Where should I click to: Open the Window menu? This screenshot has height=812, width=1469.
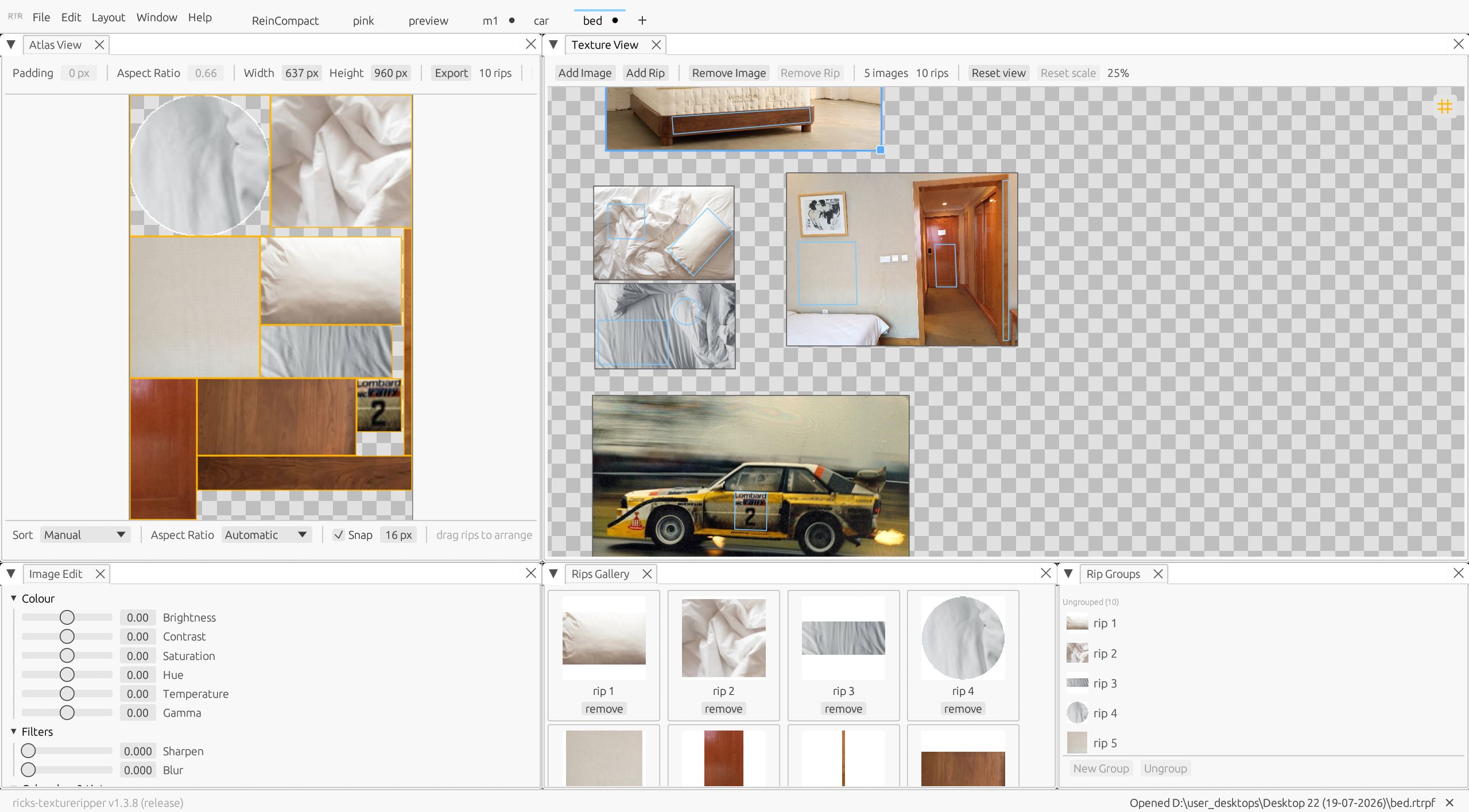click(x=157, y=17)
